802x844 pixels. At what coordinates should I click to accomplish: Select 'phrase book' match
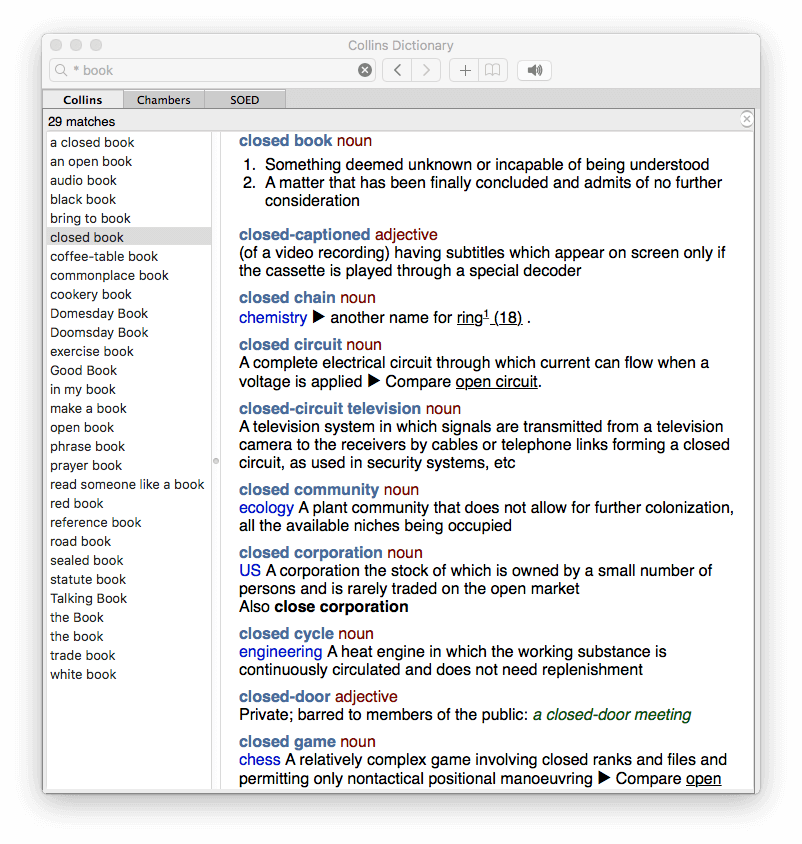pyautogui.click(x=129, y=446)
